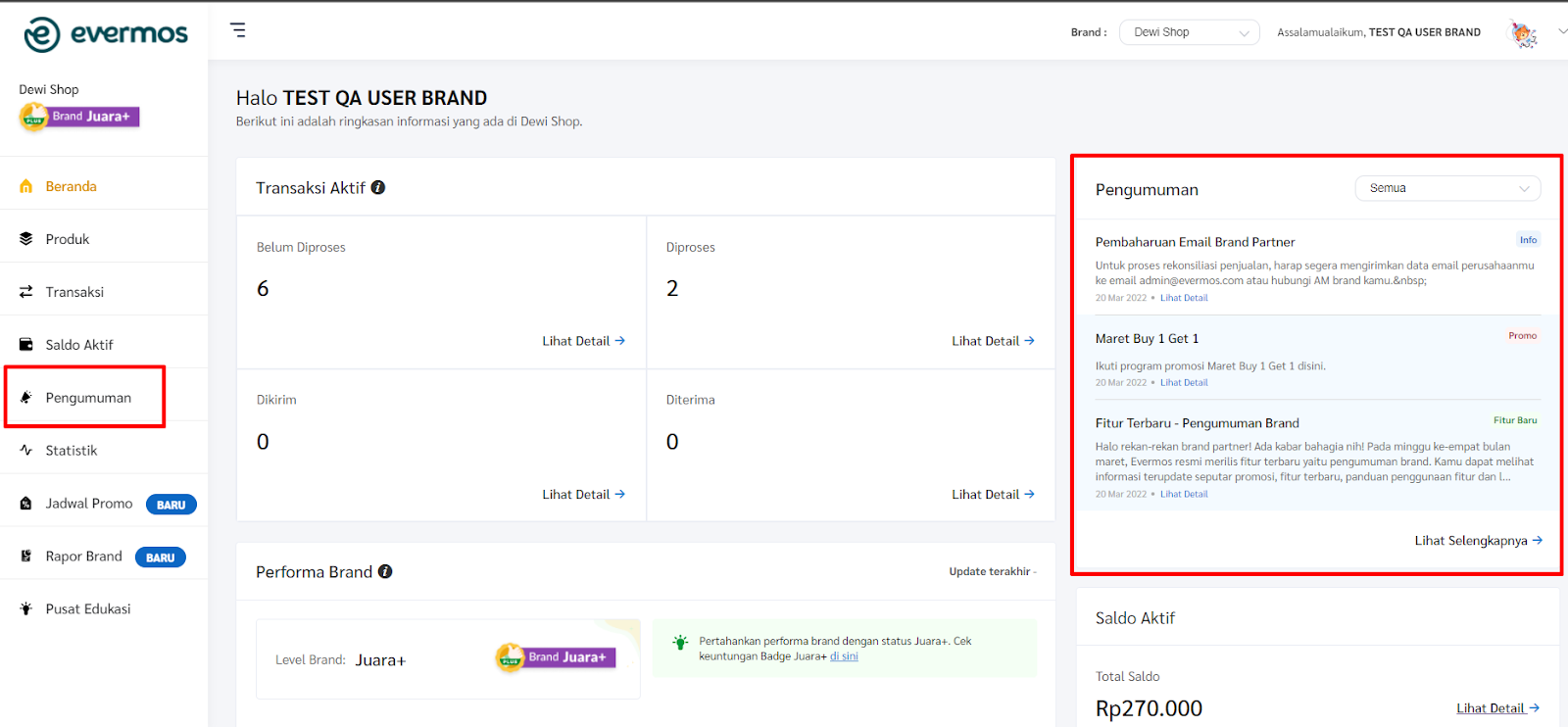Click the Pusat Edukasi lightbulb icon
The width and height of the screenshot is (1568, 727).
click(x=26, y=609)
